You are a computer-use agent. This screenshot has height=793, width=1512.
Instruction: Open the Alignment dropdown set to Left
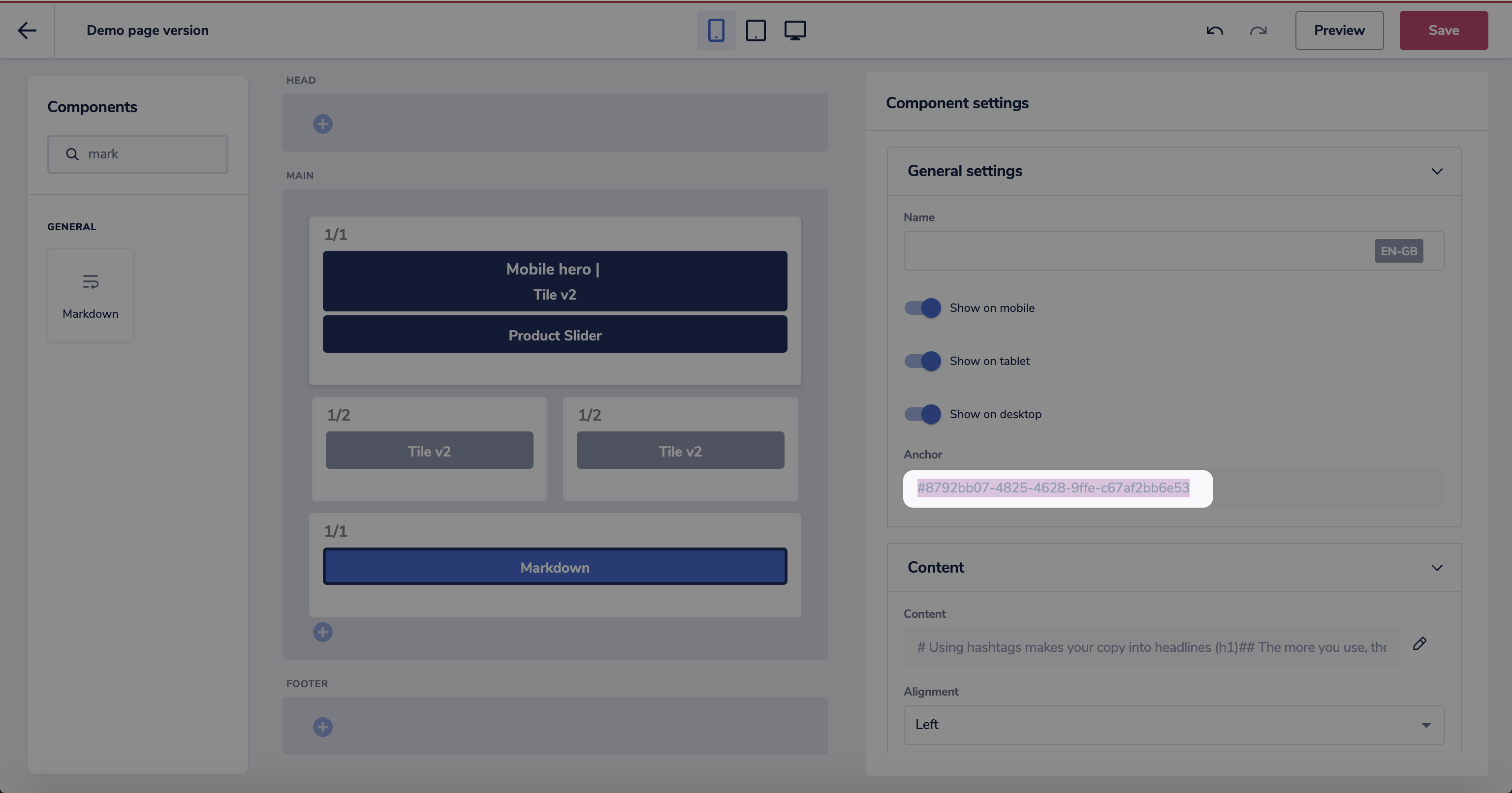pos(1174,725)
